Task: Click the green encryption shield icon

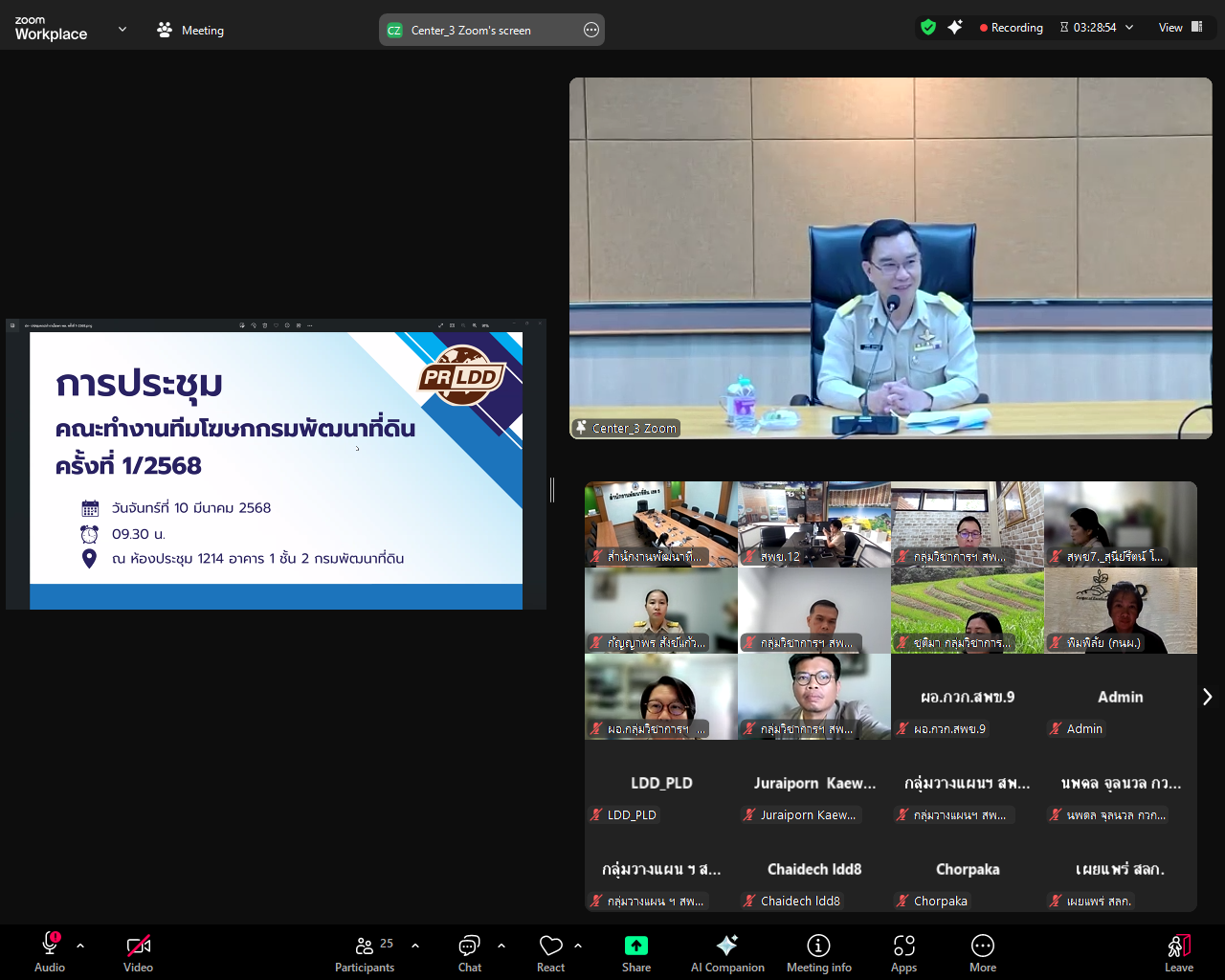Action: pyautogui.click(x=927, y=28)
